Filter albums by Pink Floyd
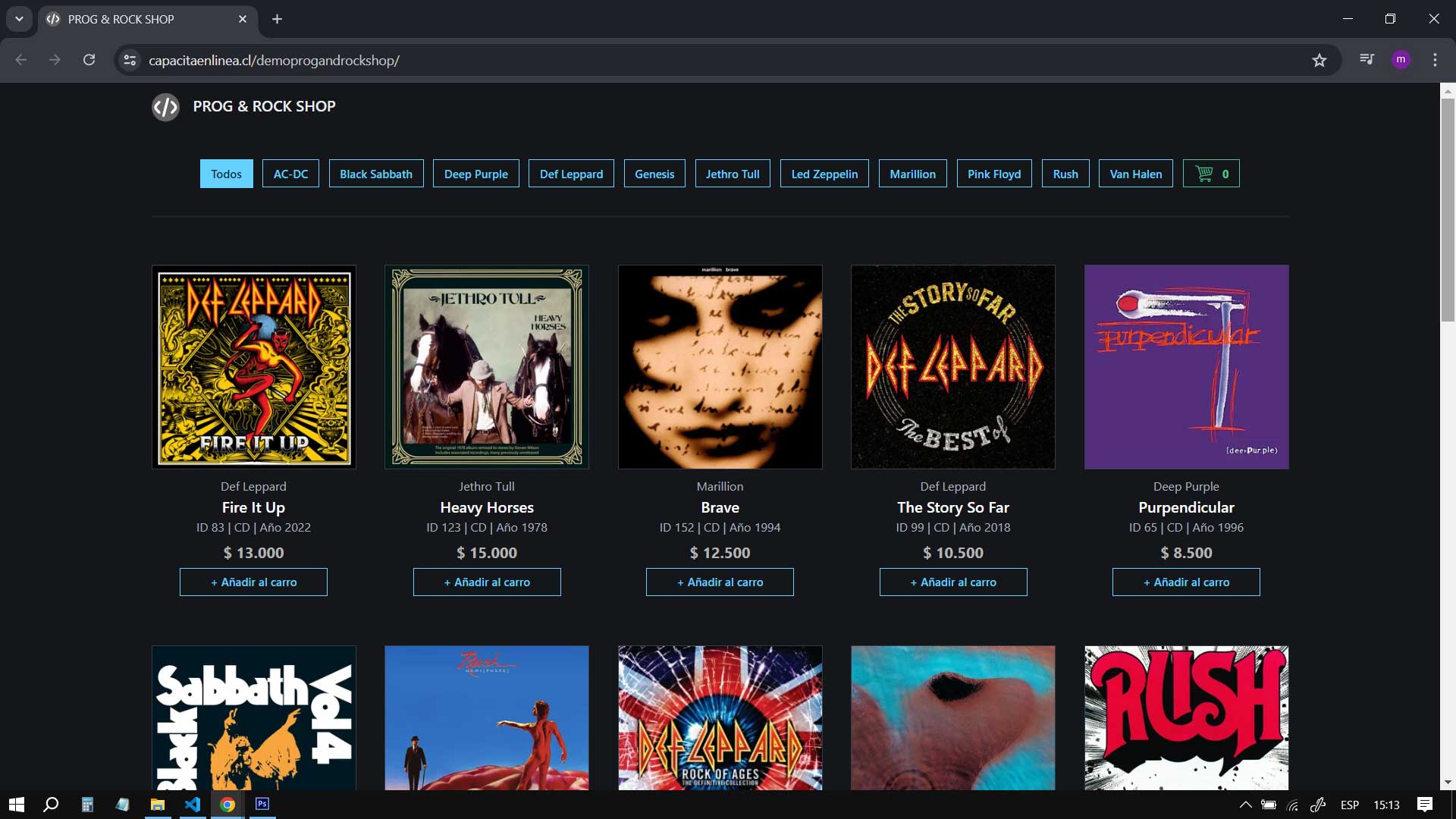 (x=994, y=174)
